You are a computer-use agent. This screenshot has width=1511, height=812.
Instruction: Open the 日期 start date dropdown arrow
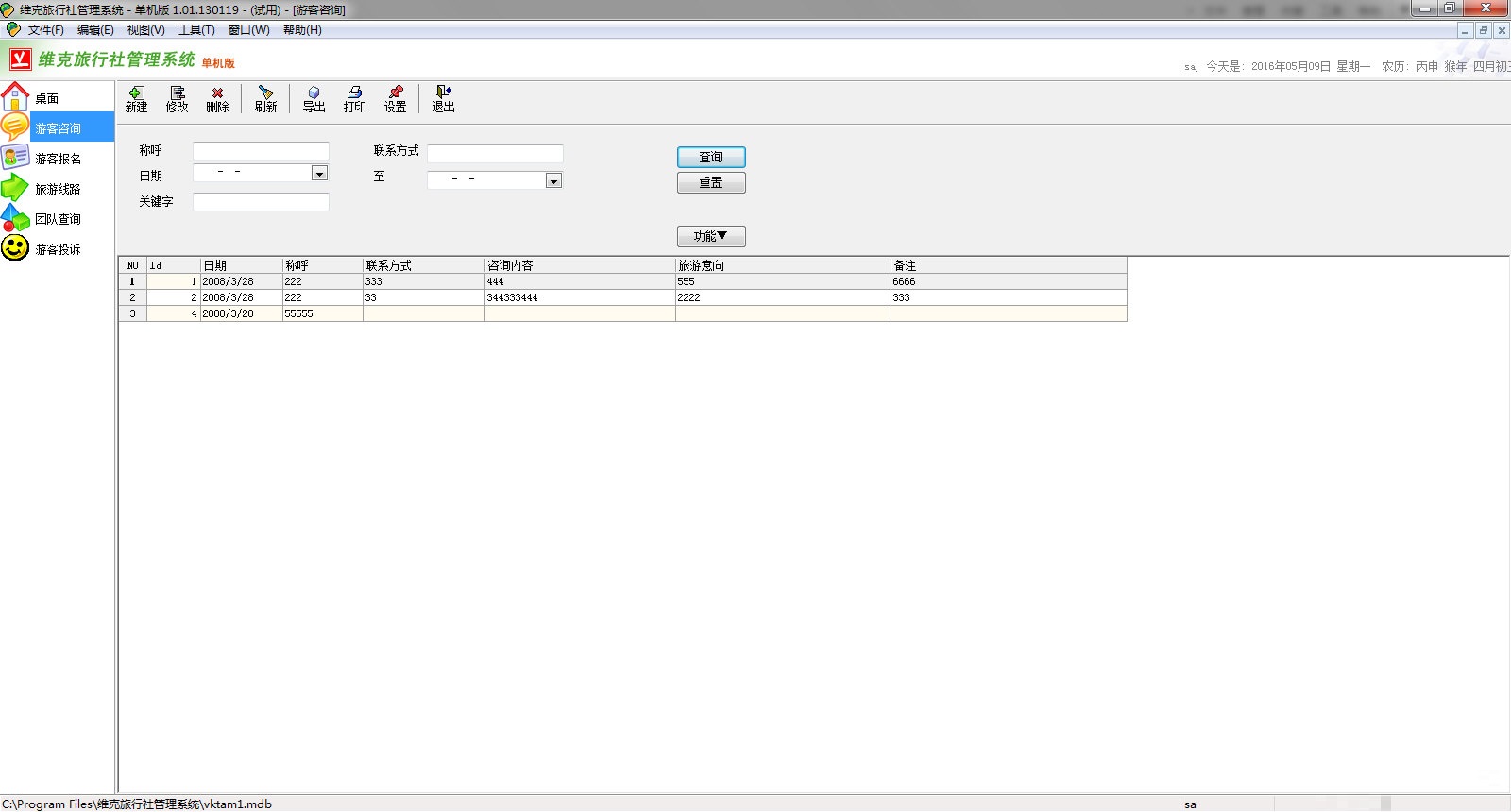point(319,174)
